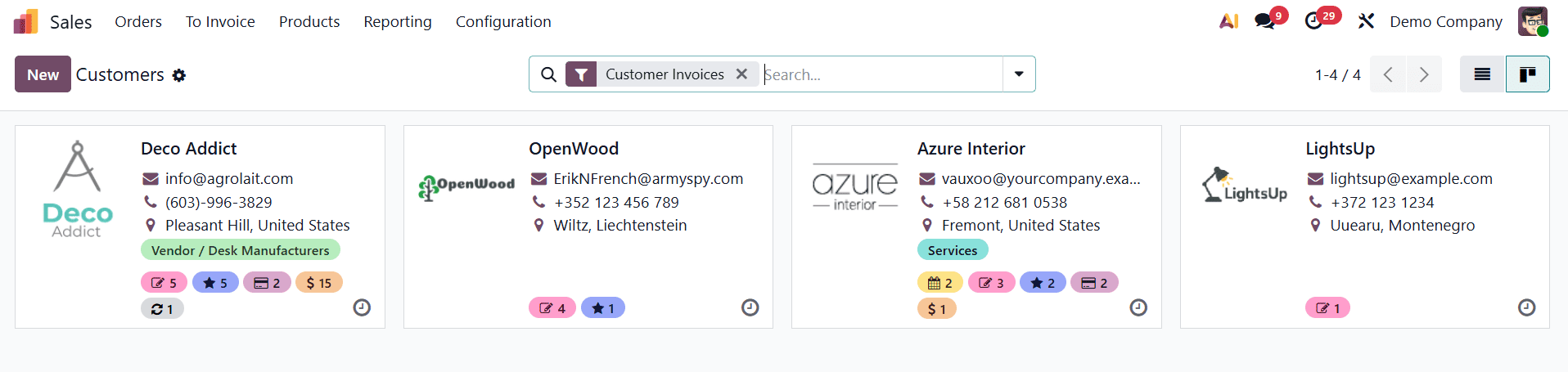Click the debug tools wrench icon
This screenshot has height=372, width=1568.
click(1366, 21)
